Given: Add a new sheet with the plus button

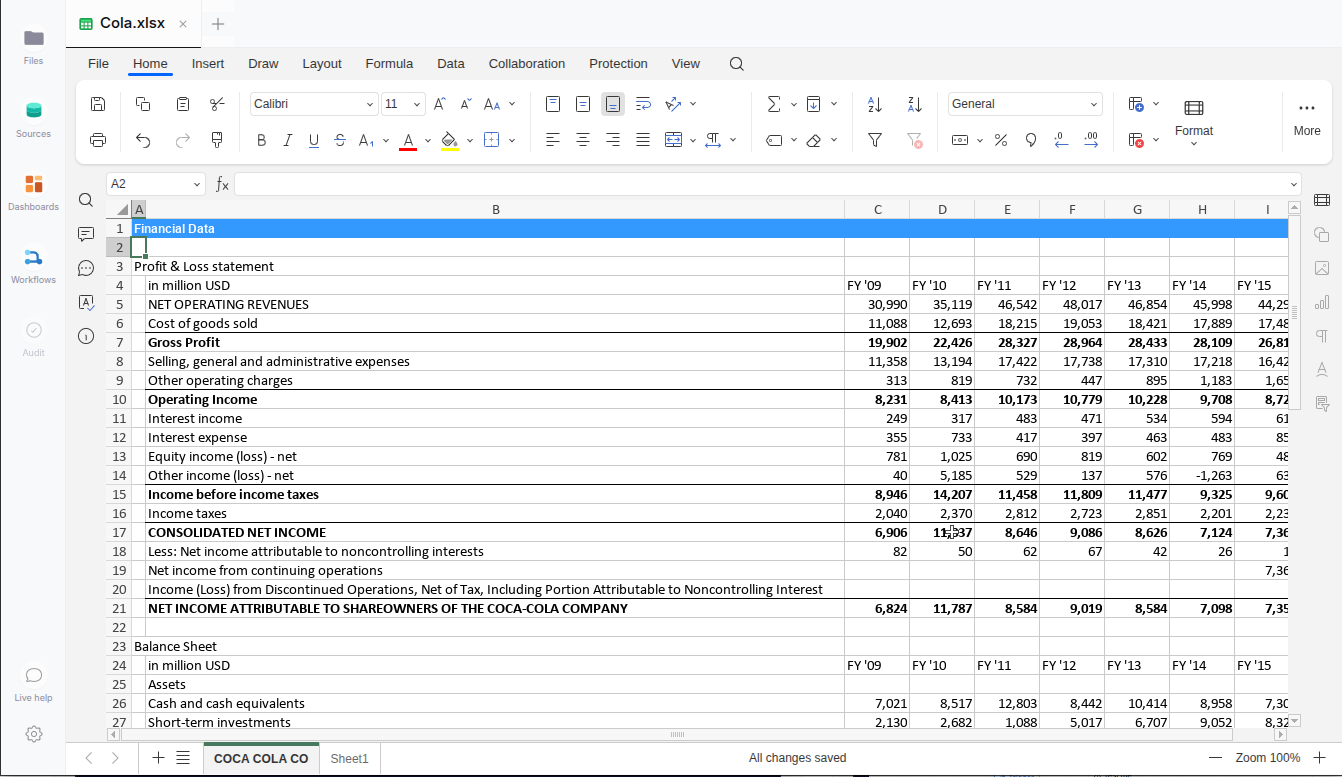Looking at the screenshot, I should tap(158, 758).
